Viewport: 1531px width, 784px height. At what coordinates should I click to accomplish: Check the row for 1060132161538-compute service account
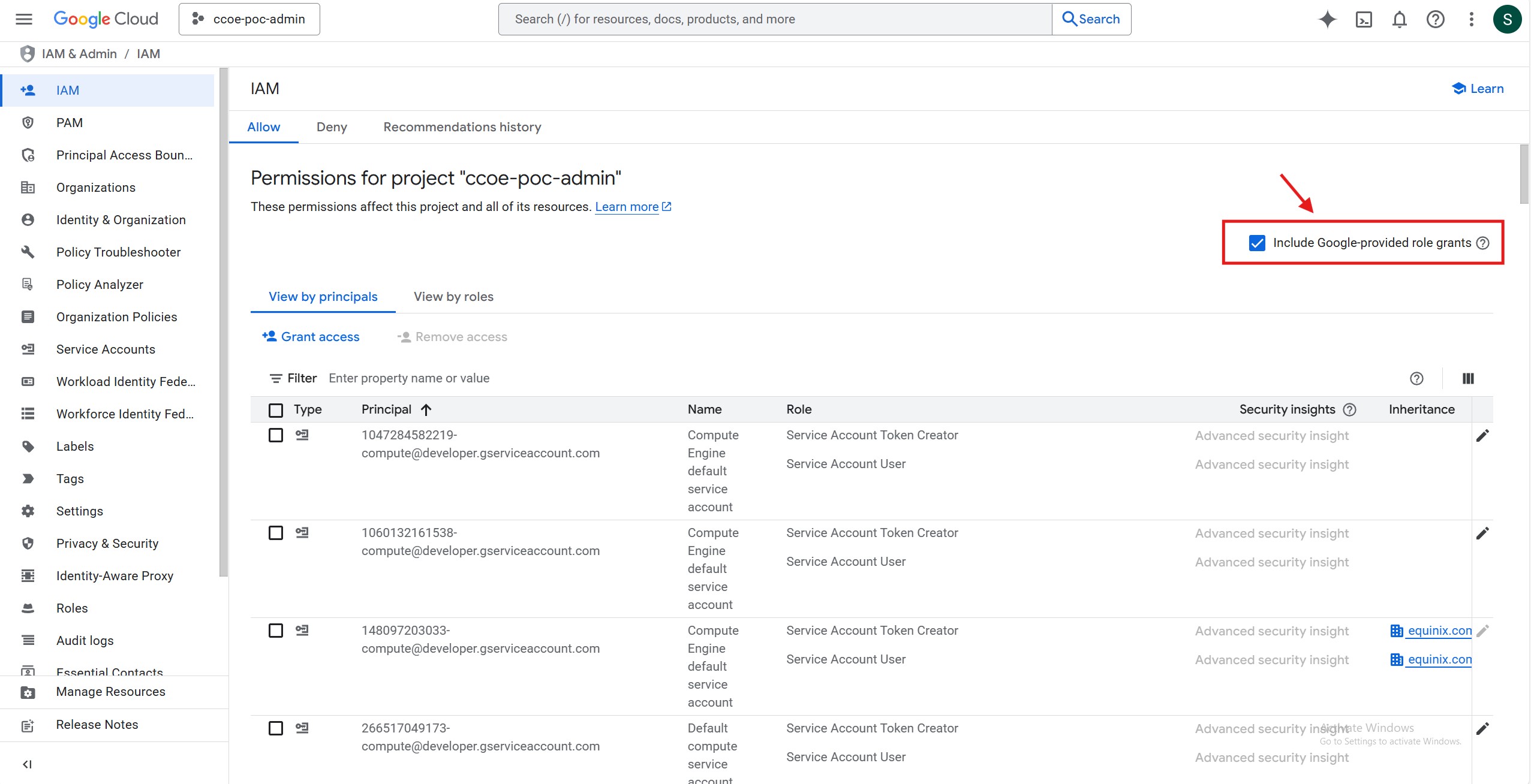click(x=276, y=533)
